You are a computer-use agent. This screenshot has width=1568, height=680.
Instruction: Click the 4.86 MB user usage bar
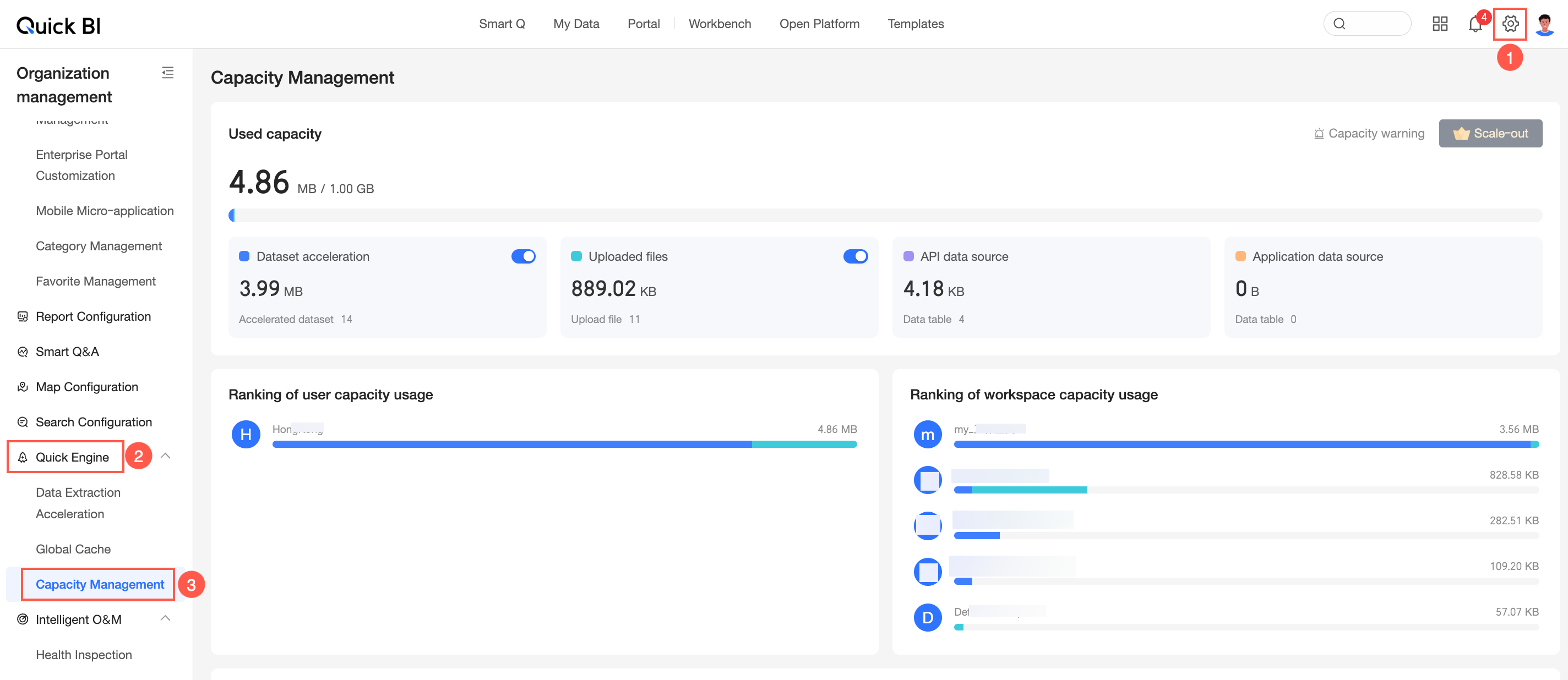coord(564,445)
